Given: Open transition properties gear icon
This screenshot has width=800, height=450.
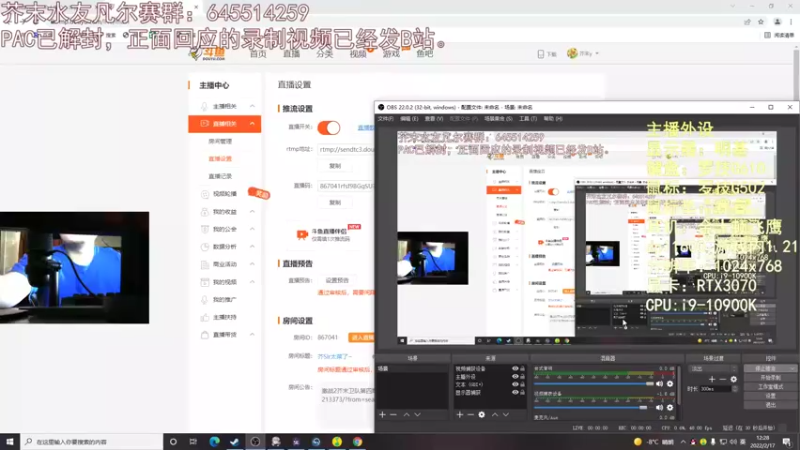Looking at the screenshot, I should click(734, 379).
